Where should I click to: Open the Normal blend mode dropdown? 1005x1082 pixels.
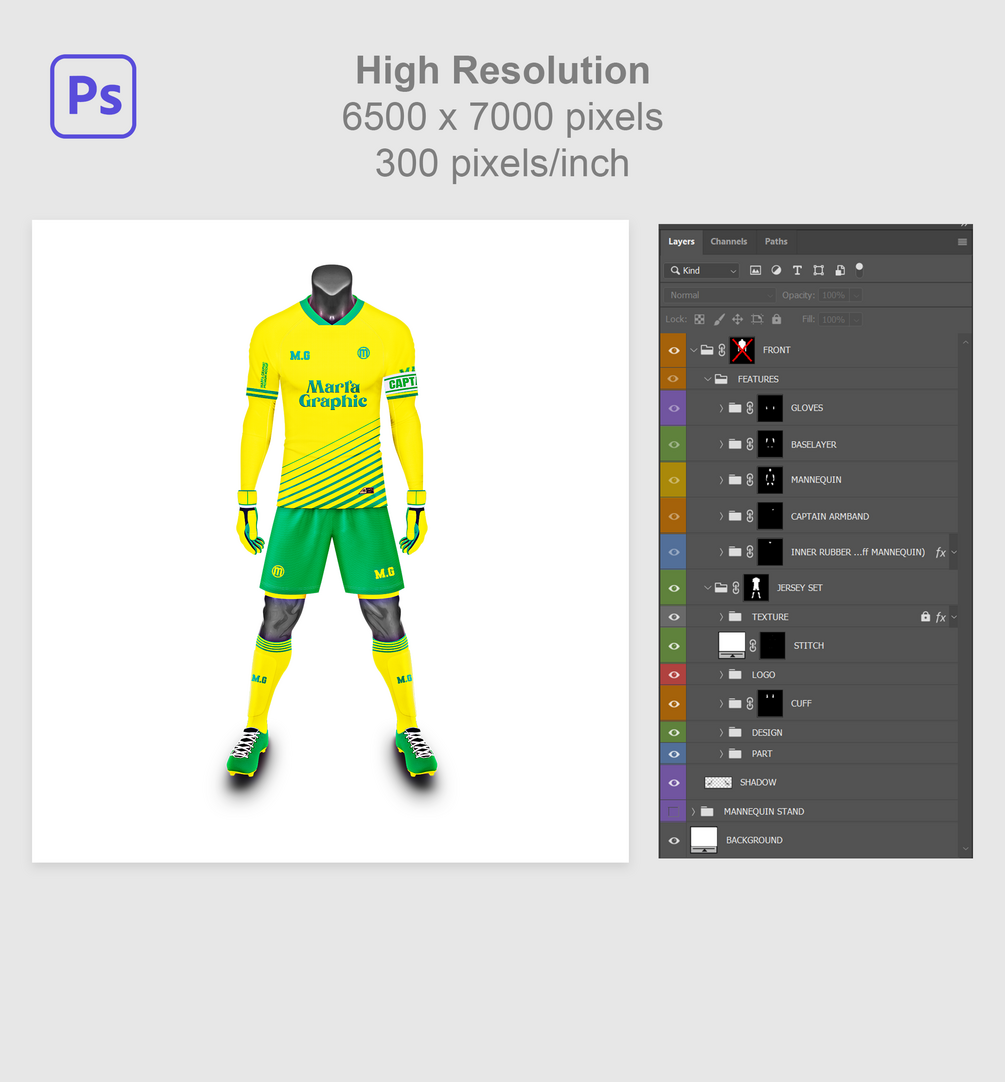[720, 295]
